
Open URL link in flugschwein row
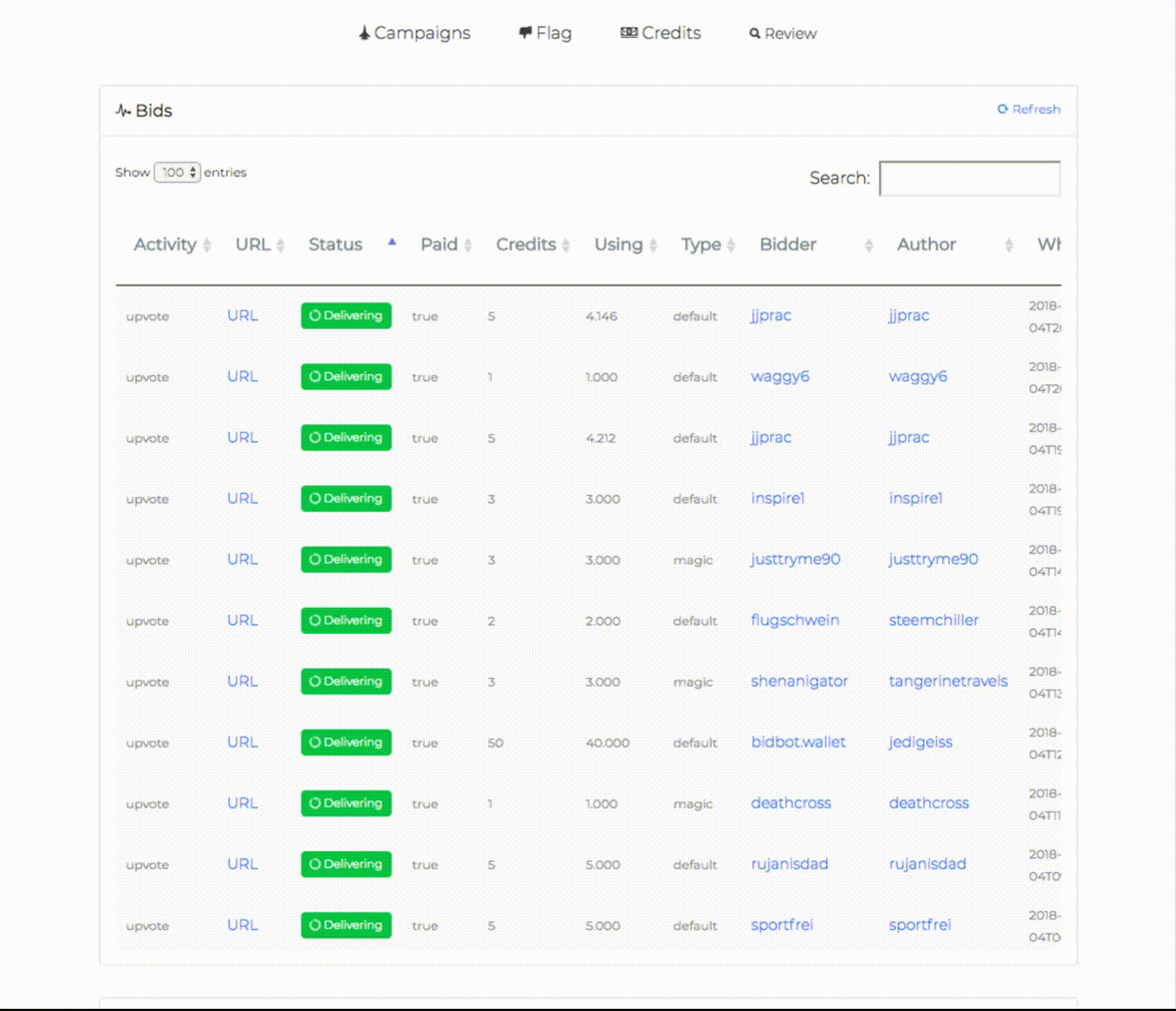243,621
